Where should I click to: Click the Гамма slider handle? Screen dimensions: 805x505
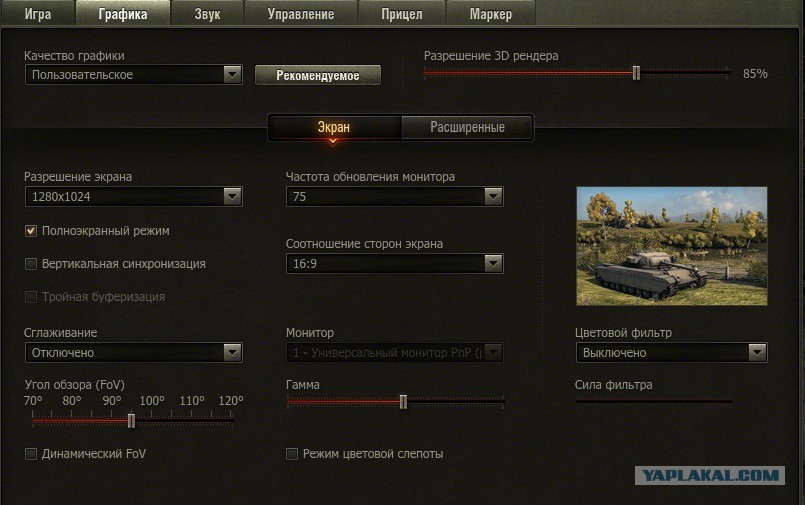click(x=403, y=402)
